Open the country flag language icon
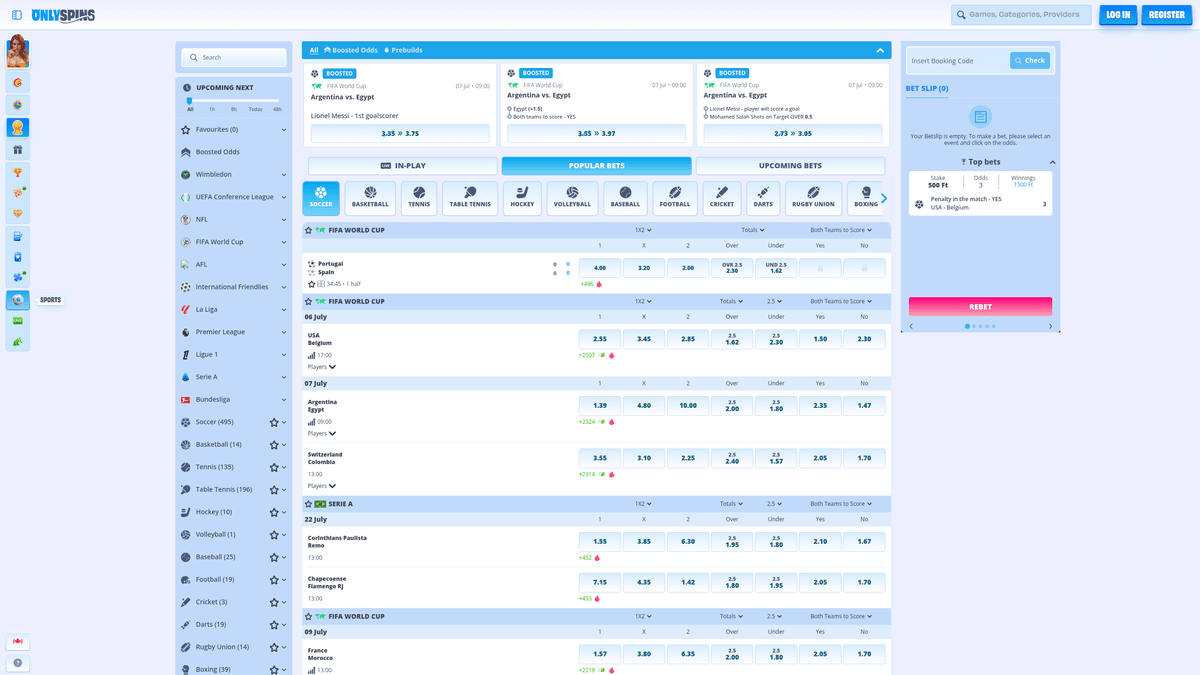Viewport: 1200px width, 675px height. (17, 641)
